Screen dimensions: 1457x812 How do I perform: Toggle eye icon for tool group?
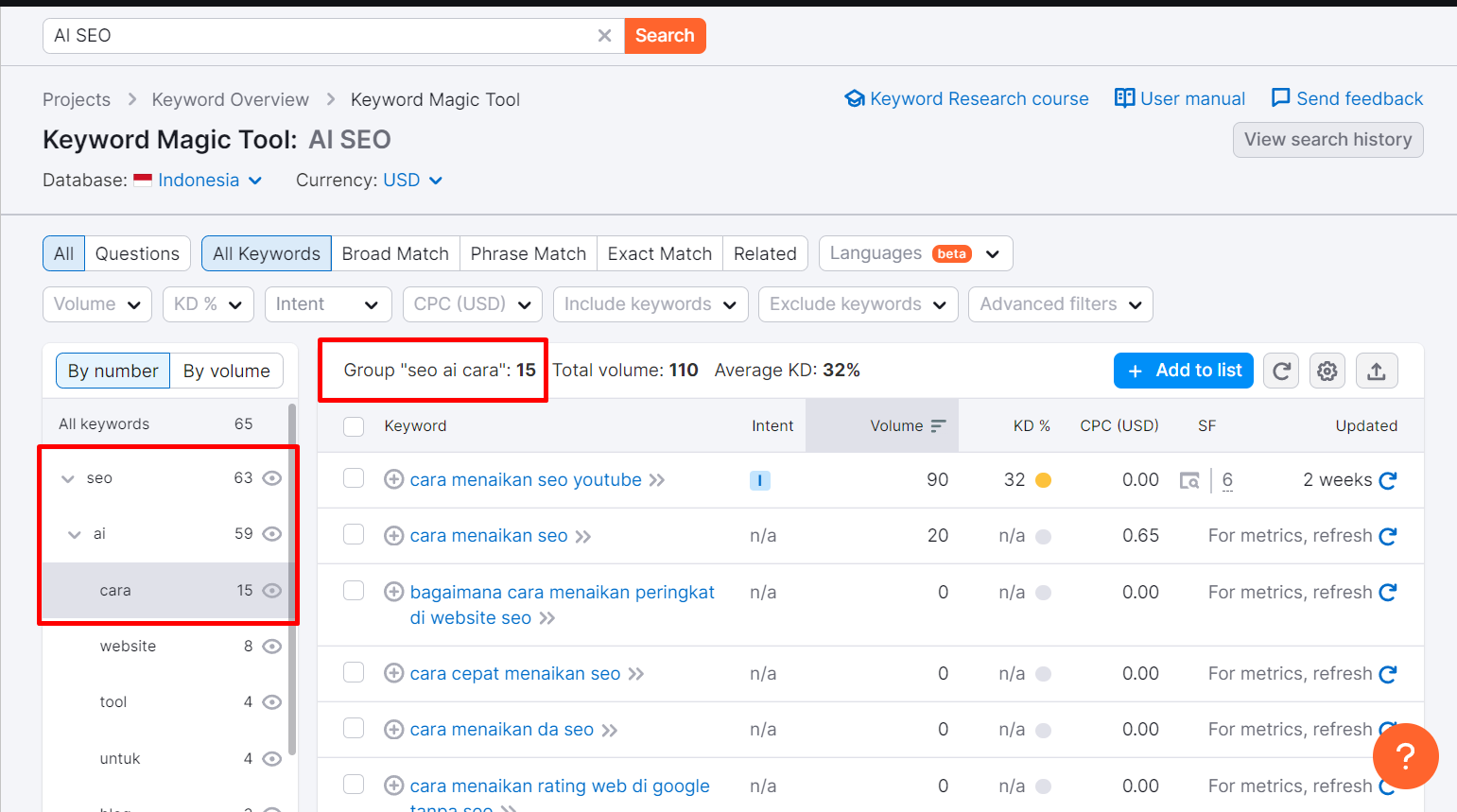point(272,702)
